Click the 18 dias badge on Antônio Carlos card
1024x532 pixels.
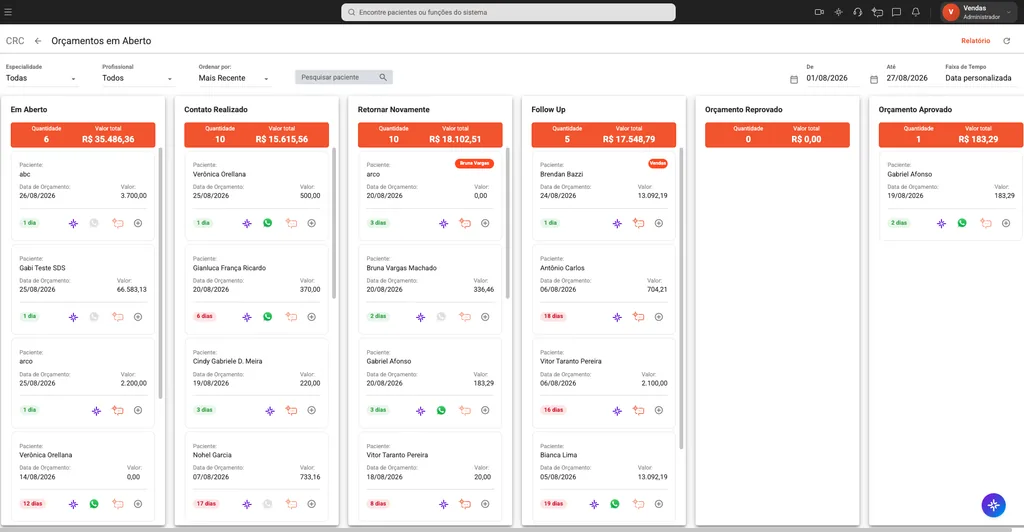tap(553, 316)
